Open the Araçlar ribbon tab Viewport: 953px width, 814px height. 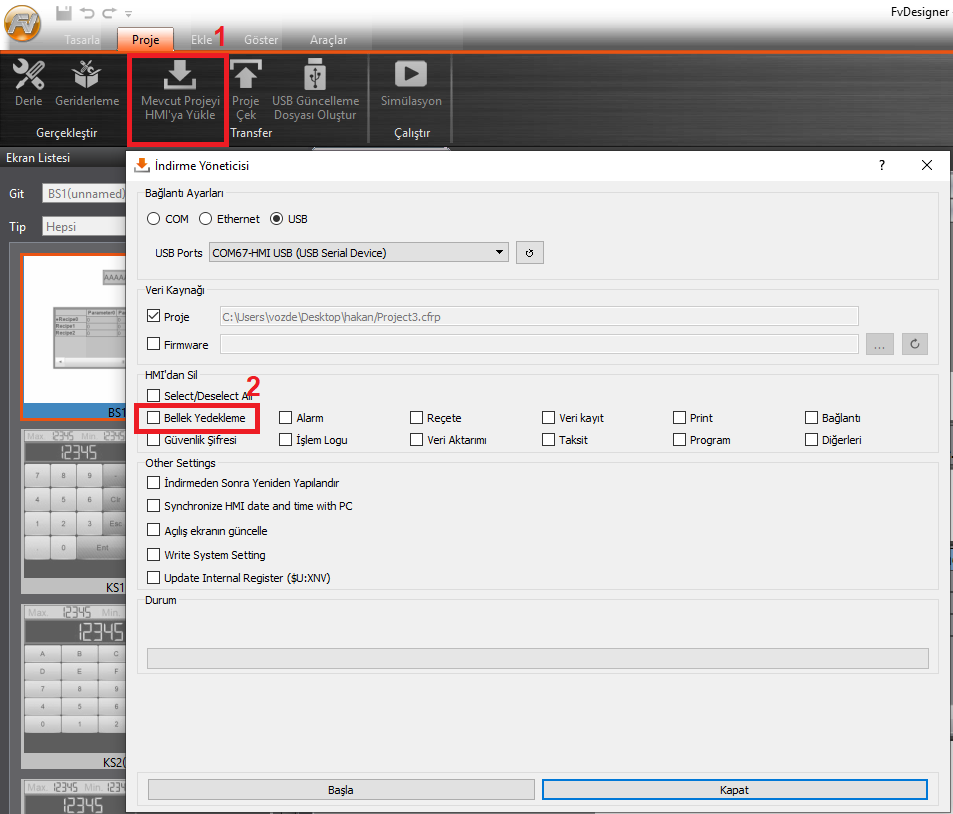[329, 40]
